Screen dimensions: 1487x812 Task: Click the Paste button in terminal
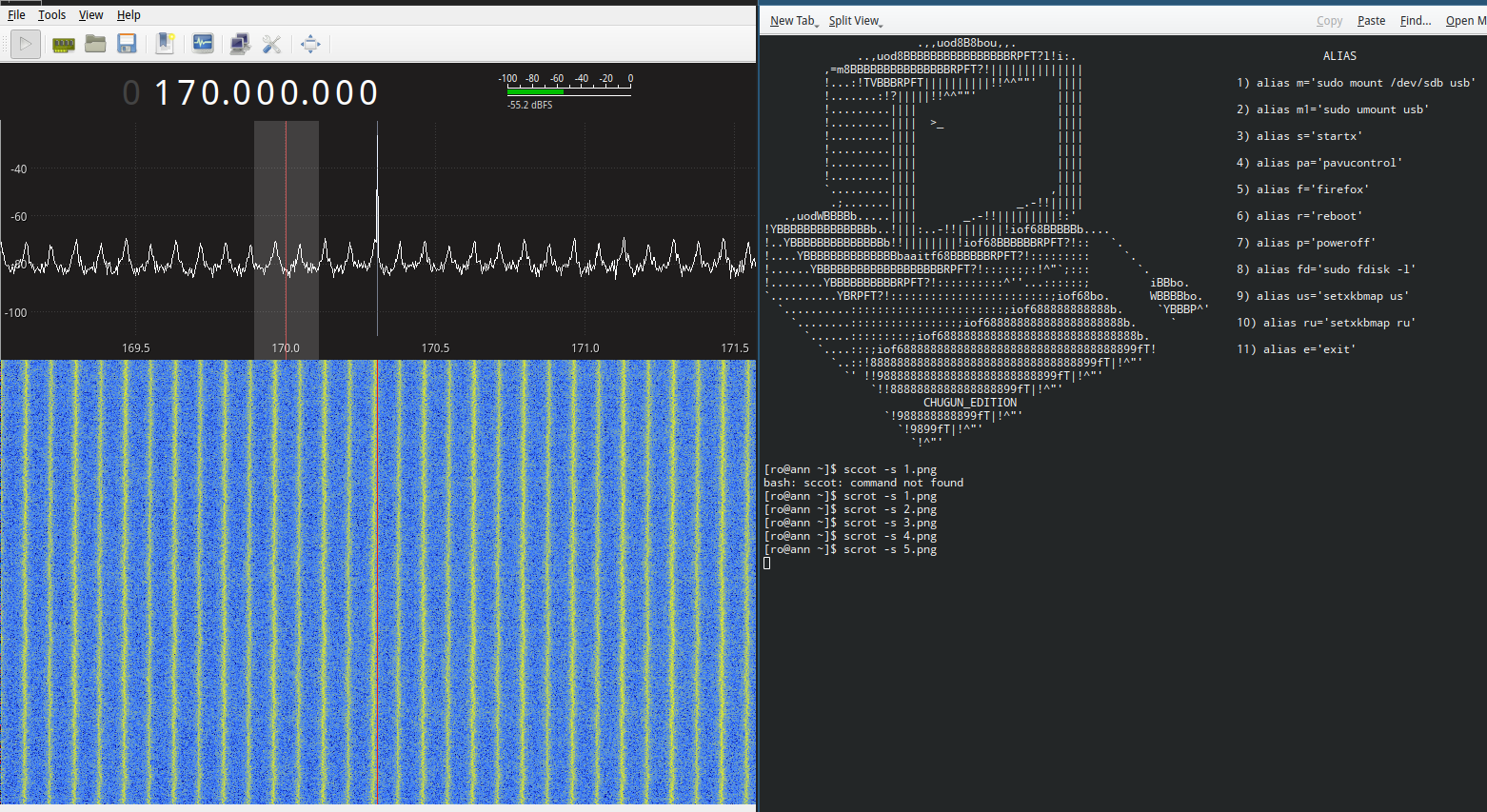pyautogui.click(x=1371, y=21)
